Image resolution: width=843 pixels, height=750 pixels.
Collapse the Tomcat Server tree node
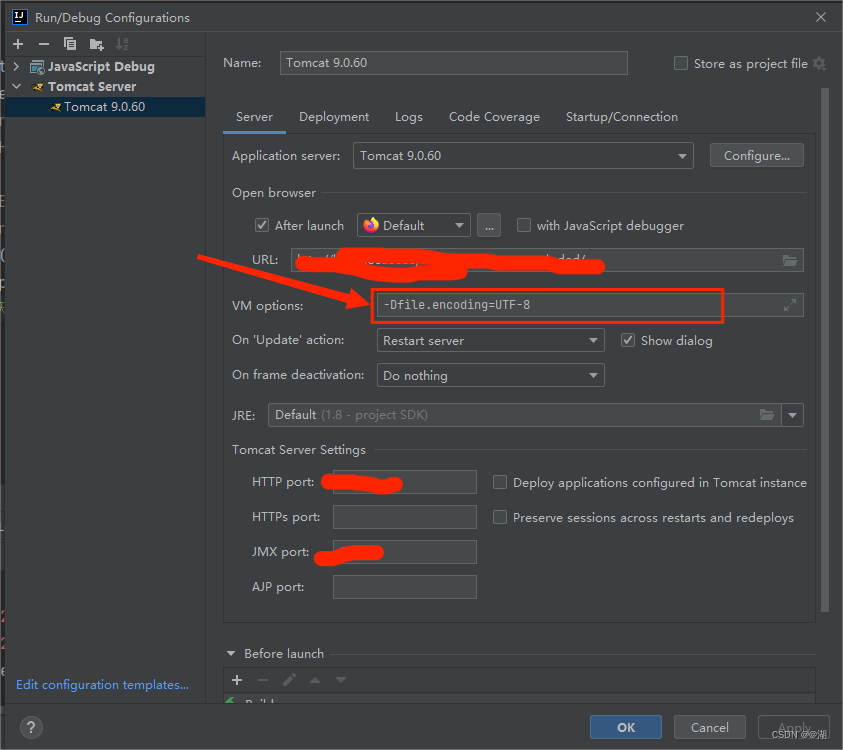click(17, 87)
